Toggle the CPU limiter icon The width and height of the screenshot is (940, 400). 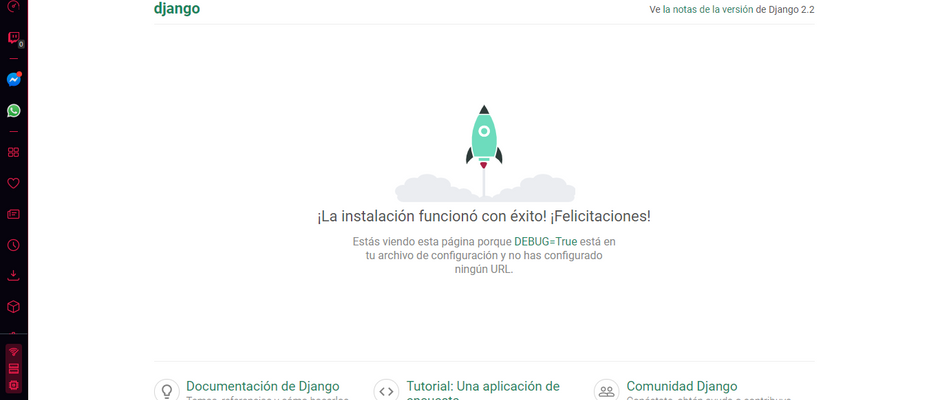coord(14,385)
